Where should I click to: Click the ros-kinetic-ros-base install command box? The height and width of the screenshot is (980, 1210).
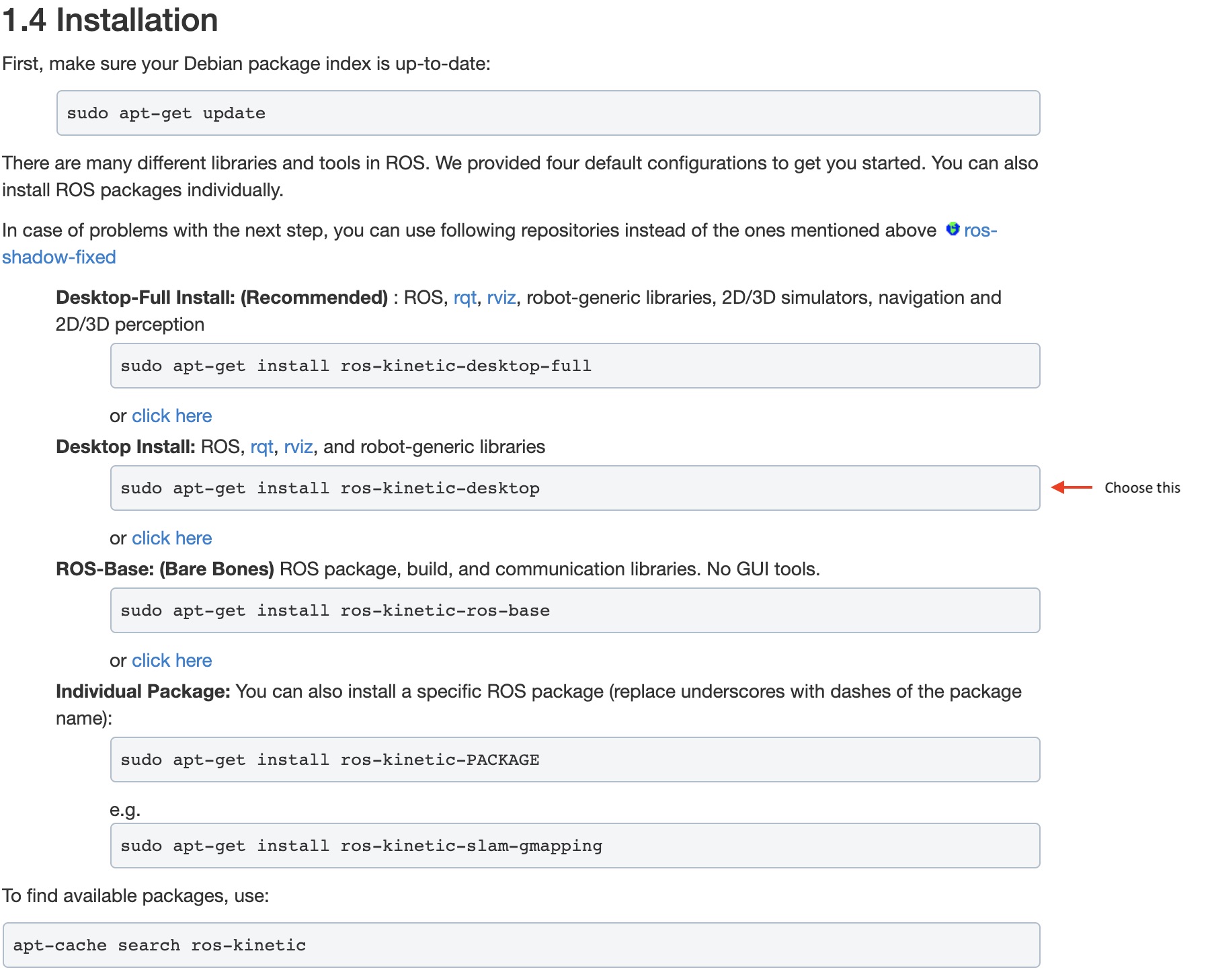pyautogui.click(x=575, y=610)
